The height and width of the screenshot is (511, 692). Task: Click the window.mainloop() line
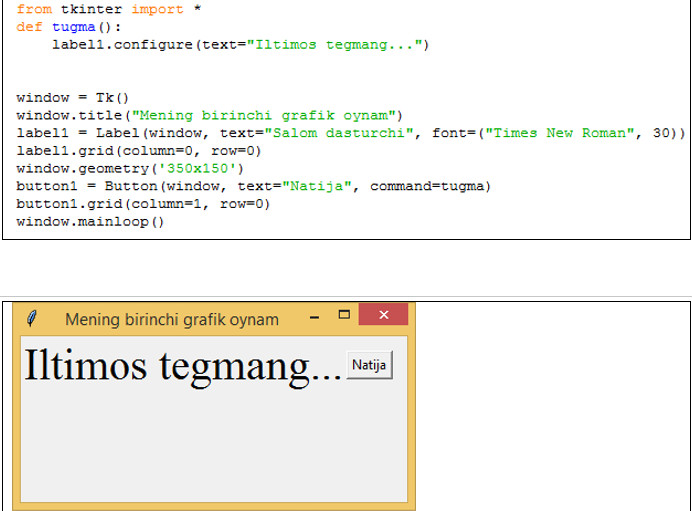[90, 221]
